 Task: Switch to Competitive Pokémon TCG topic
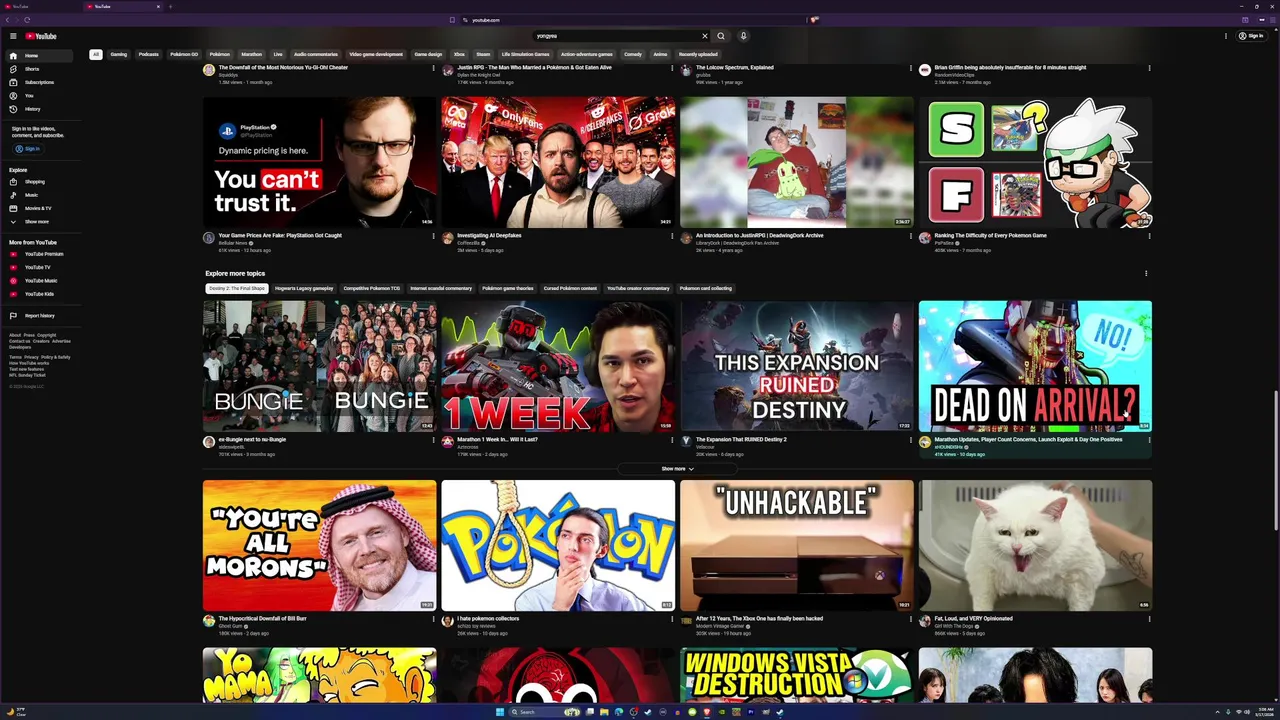(372, 288)
